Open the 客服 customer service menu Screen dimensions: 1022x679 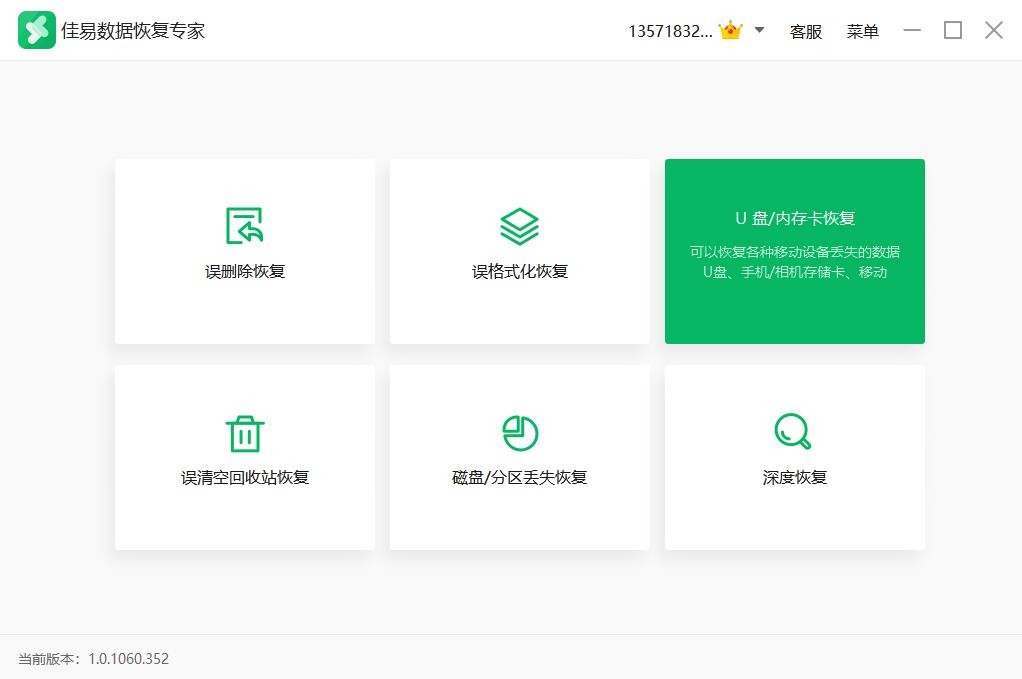click(x=805, y=32)
